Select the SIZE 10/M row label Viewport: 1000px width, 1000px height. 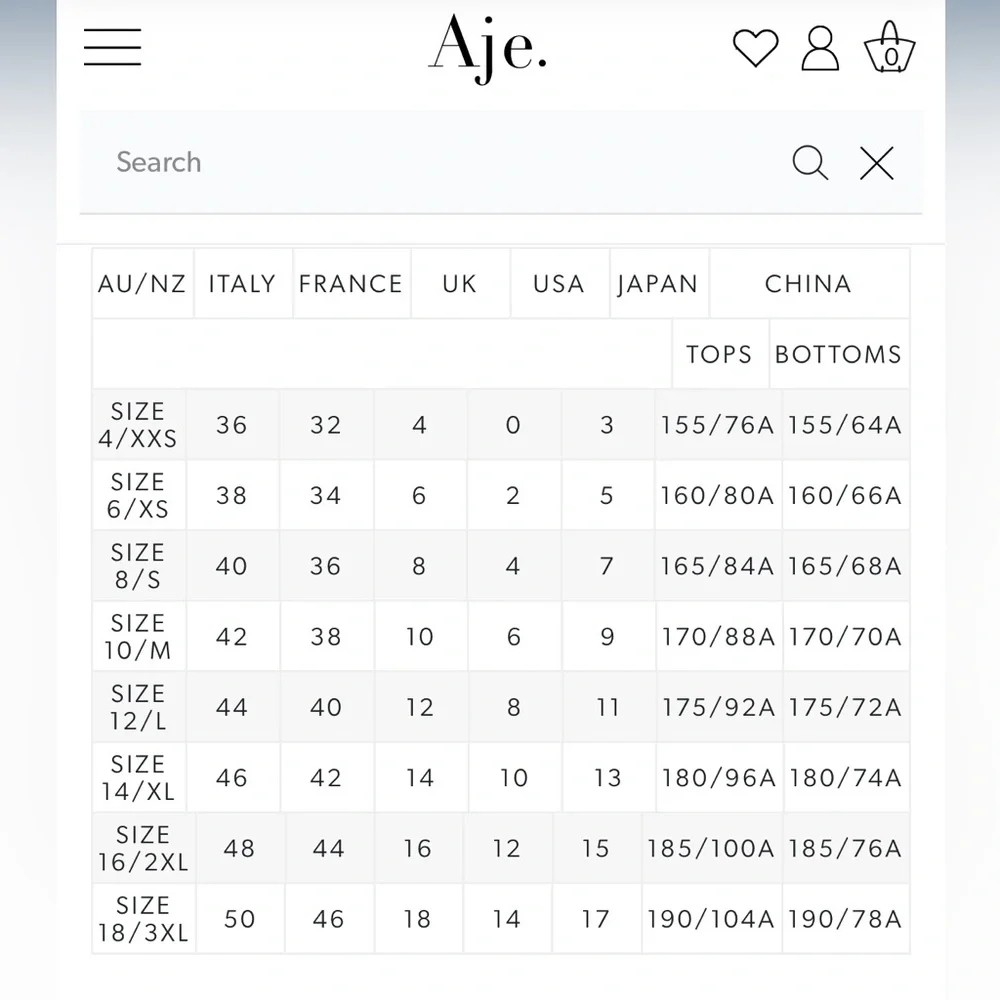[138, 636]
